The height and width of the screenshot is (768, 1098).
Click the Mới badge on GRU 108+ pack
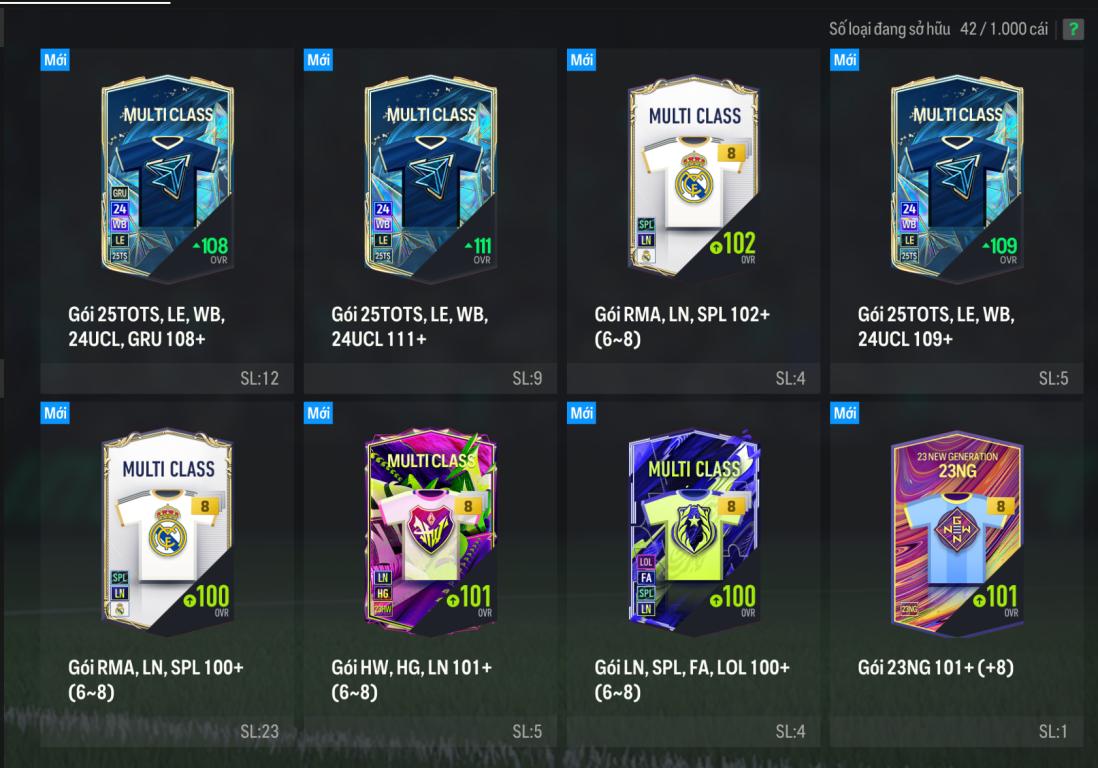pos(55,60)
